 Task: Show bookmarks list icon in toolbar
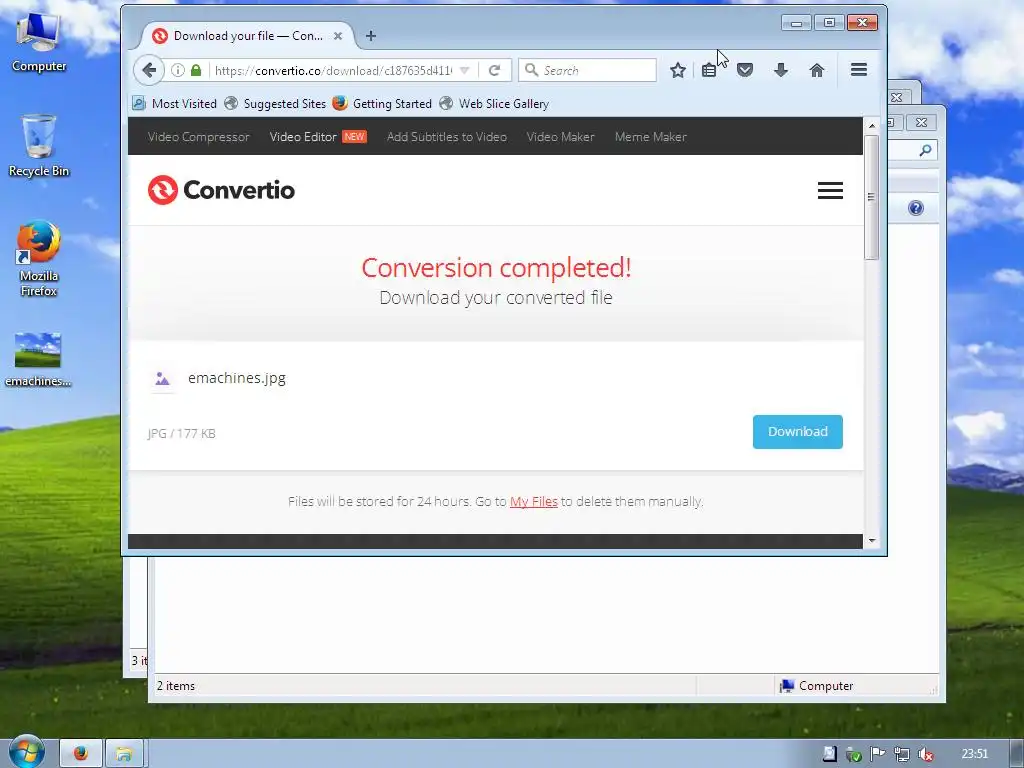[709, 70]
